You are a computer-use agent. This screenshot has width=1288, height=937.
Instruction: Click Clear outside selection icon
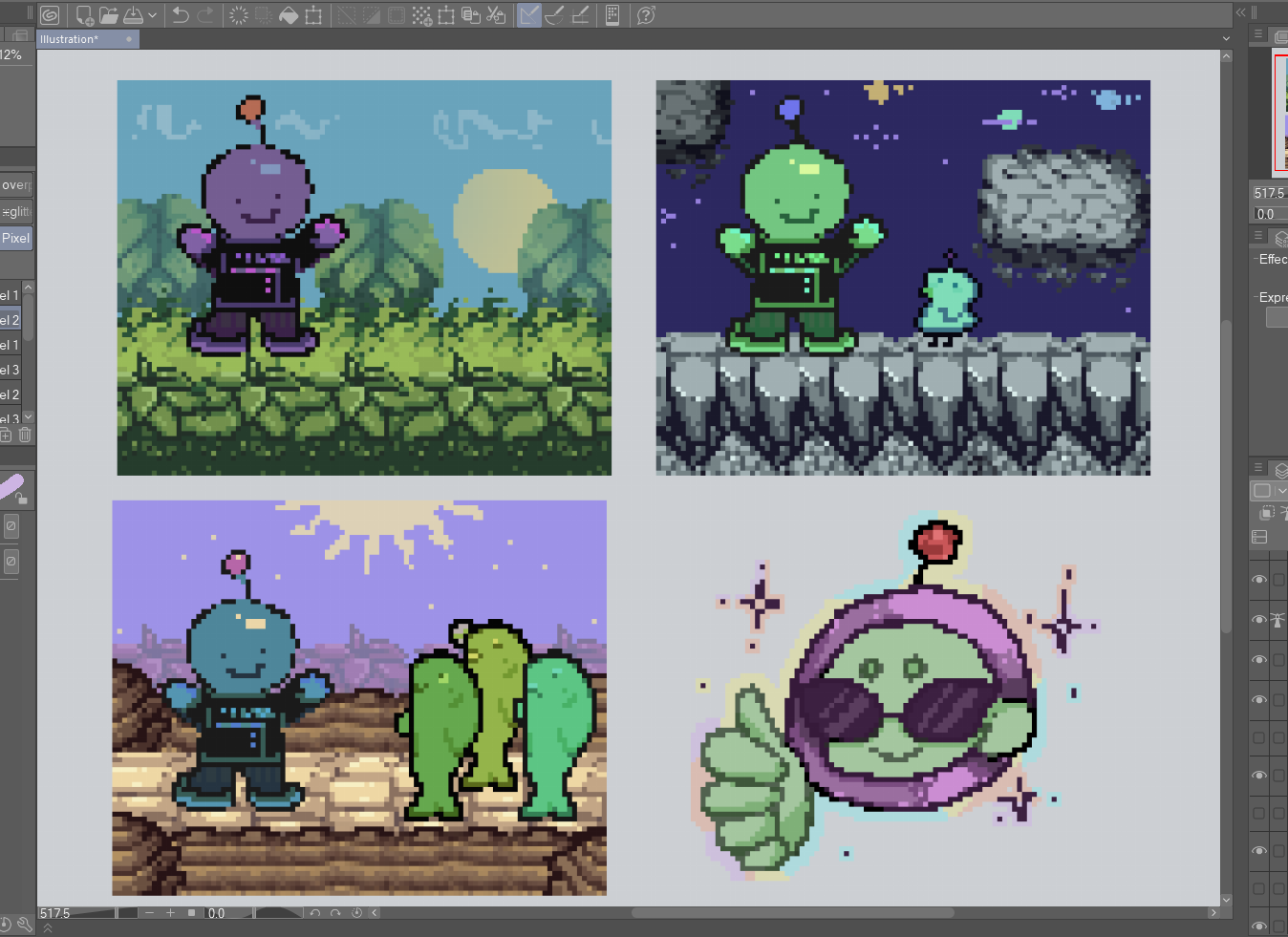(x=264, y=15)
